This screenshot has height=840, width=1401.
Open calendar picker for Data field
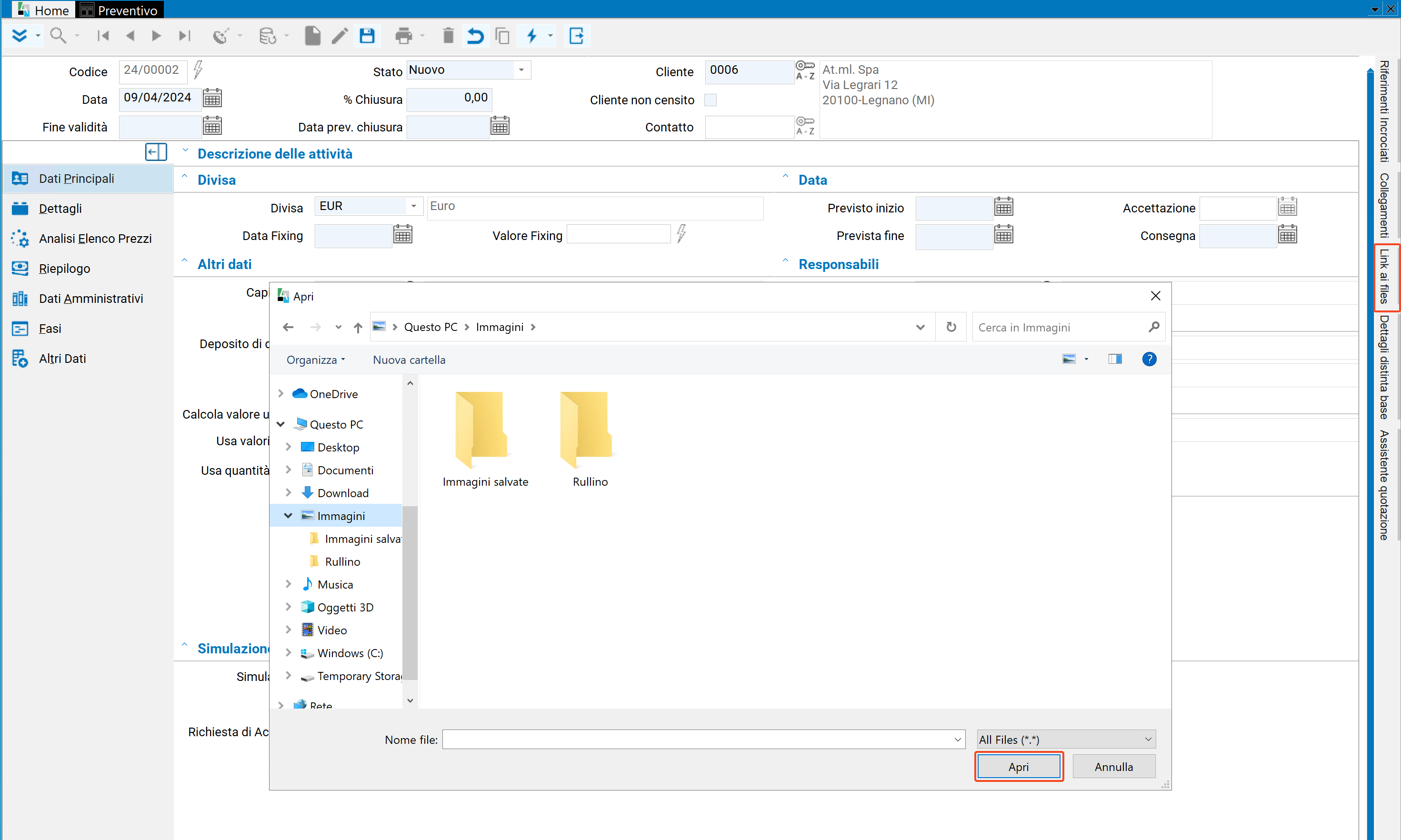212,99
